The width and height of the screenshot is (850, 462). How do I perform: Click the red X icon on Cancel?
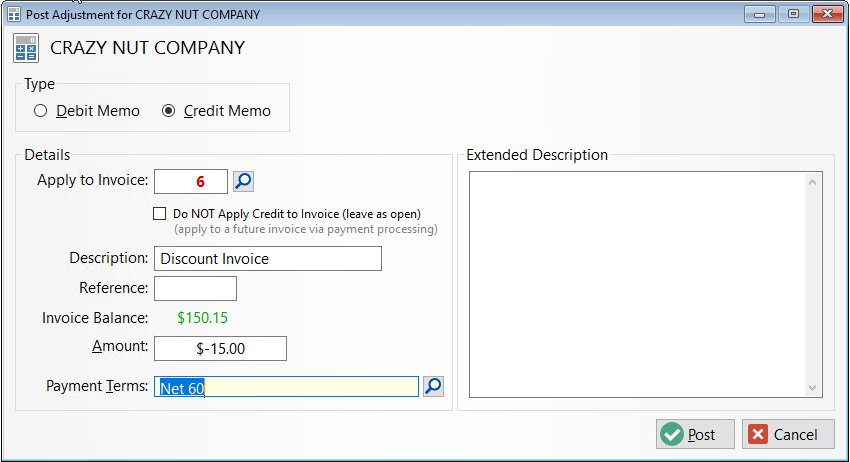coord(758,434)
